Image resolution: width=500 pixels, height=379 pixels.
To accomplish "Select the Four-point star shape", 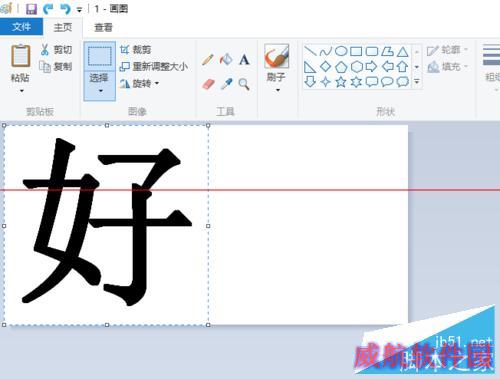I will (x=325, y=82).
